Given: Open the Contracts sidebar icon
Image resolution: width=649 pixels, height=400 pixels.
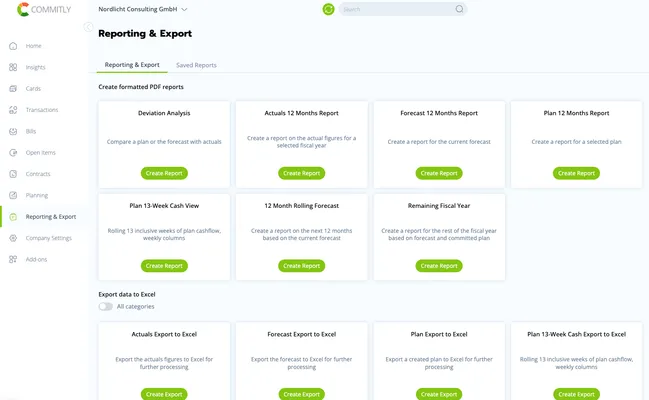Looking at the screenshot, I should pyautogui.click(x=13, y=174).
